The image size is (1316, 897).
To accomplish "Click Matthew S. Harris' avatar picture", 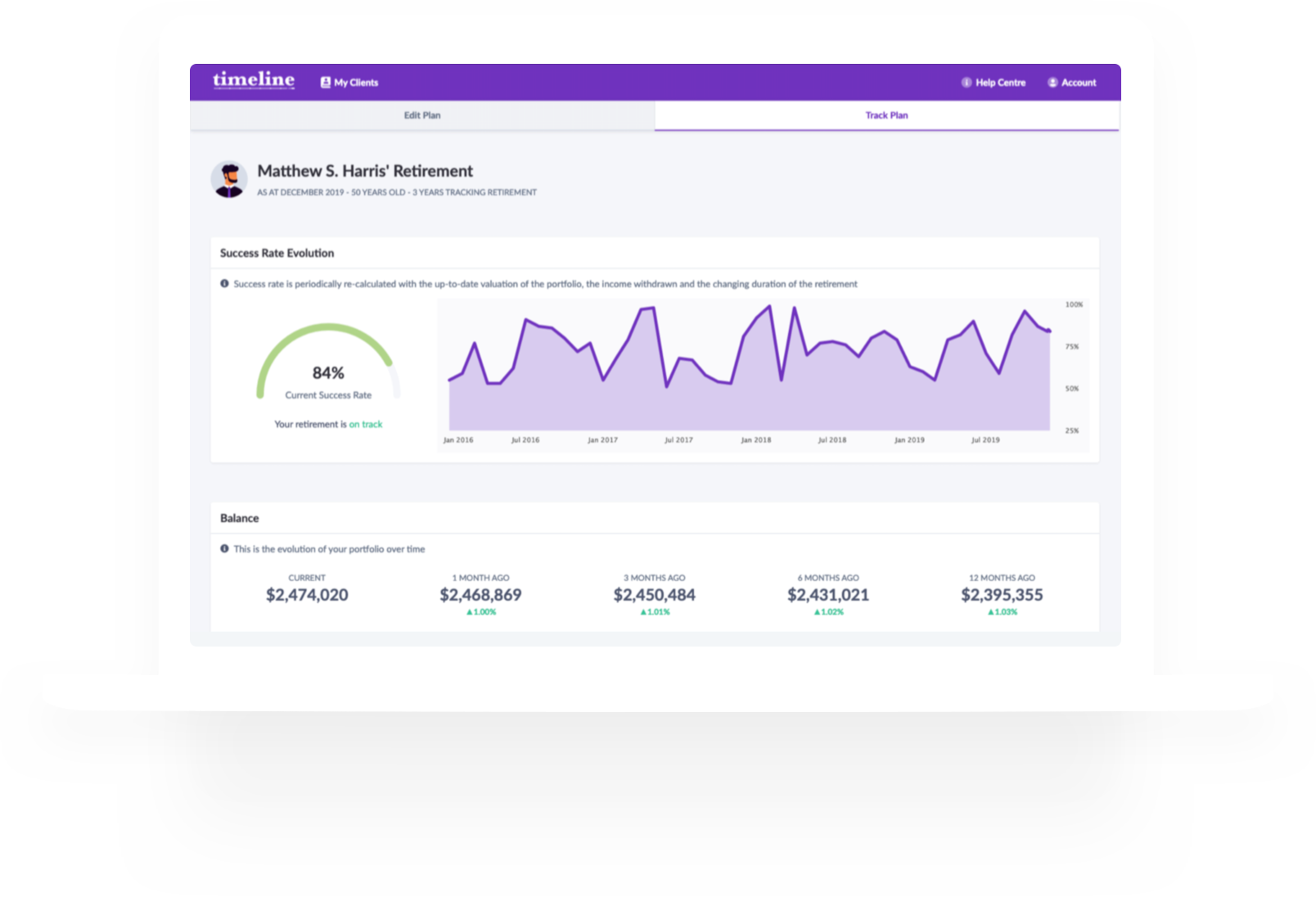I will click(229, 179).
